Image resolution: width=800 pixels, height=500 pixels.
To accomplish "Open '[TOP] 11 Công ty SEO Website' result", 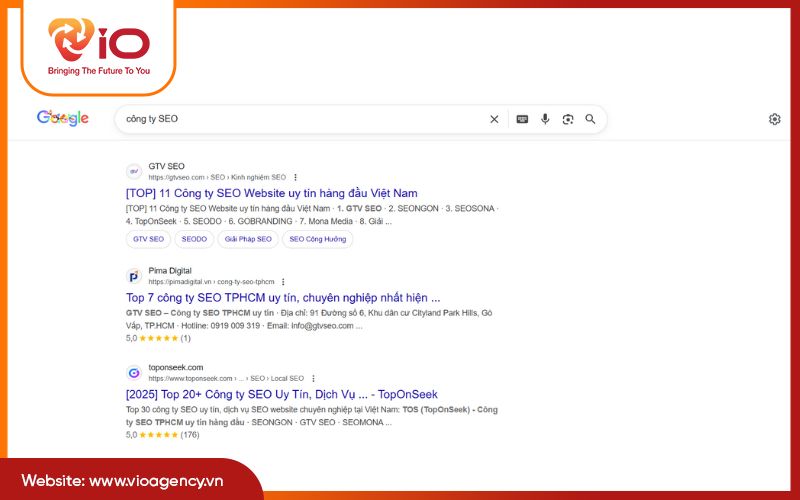I will (x=271, y=193).
